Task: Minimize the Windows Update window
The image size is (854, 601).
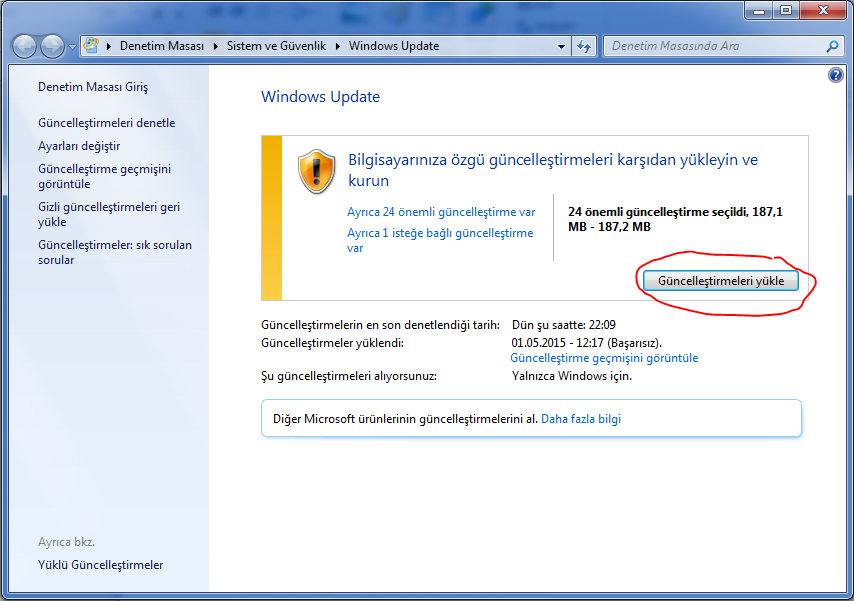Action: pos(759,10)
